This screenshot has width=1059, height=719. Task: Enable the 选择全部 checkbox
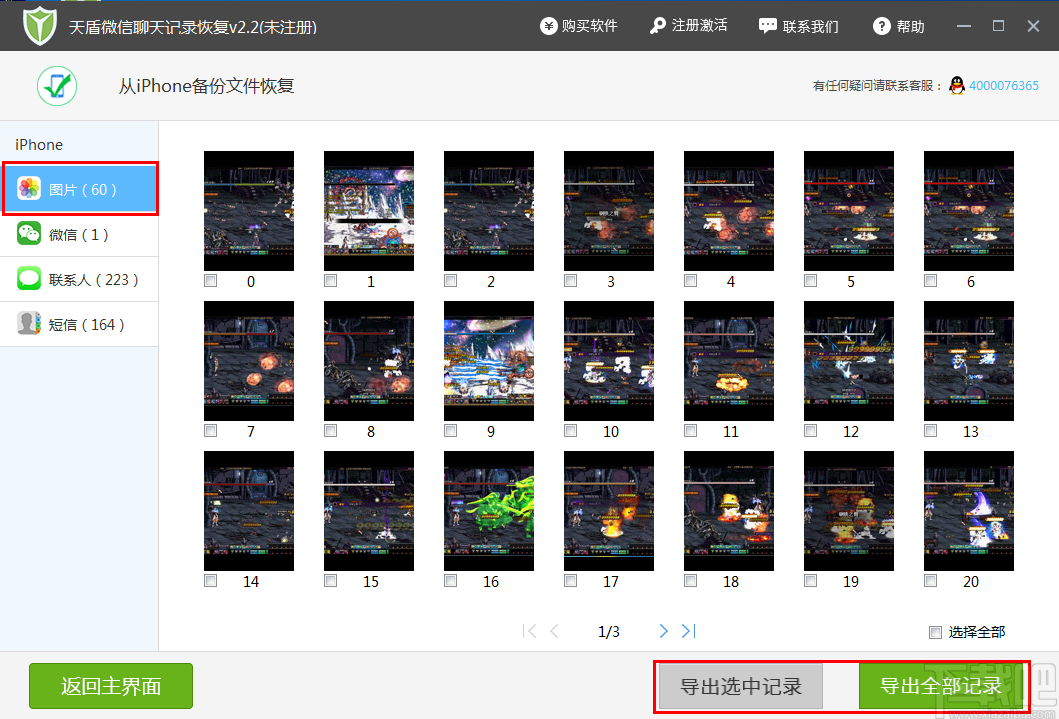pos(935,633)
